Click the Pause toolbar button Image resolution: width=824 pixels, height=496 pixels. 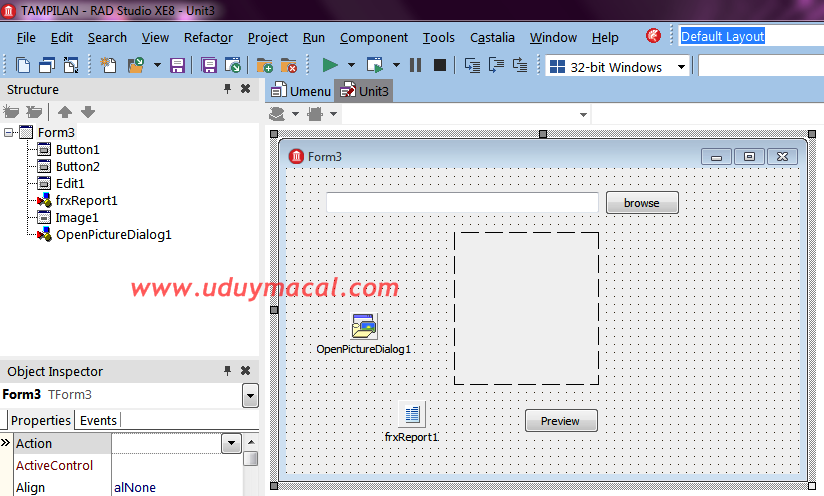pos(416,65)
